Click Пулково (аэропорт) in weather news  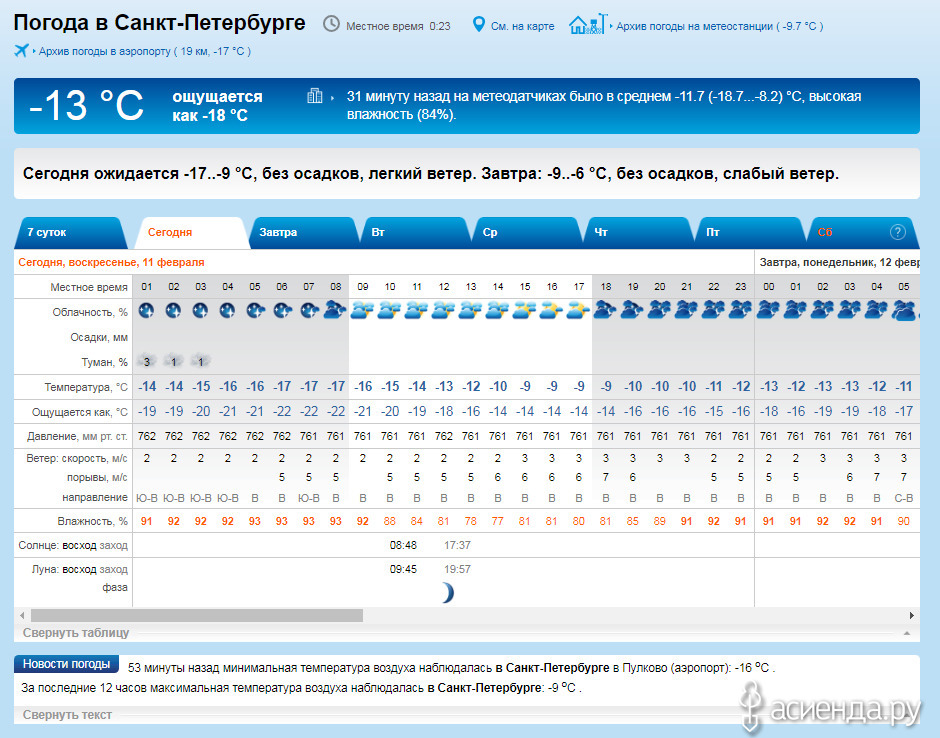click(674, 668)
